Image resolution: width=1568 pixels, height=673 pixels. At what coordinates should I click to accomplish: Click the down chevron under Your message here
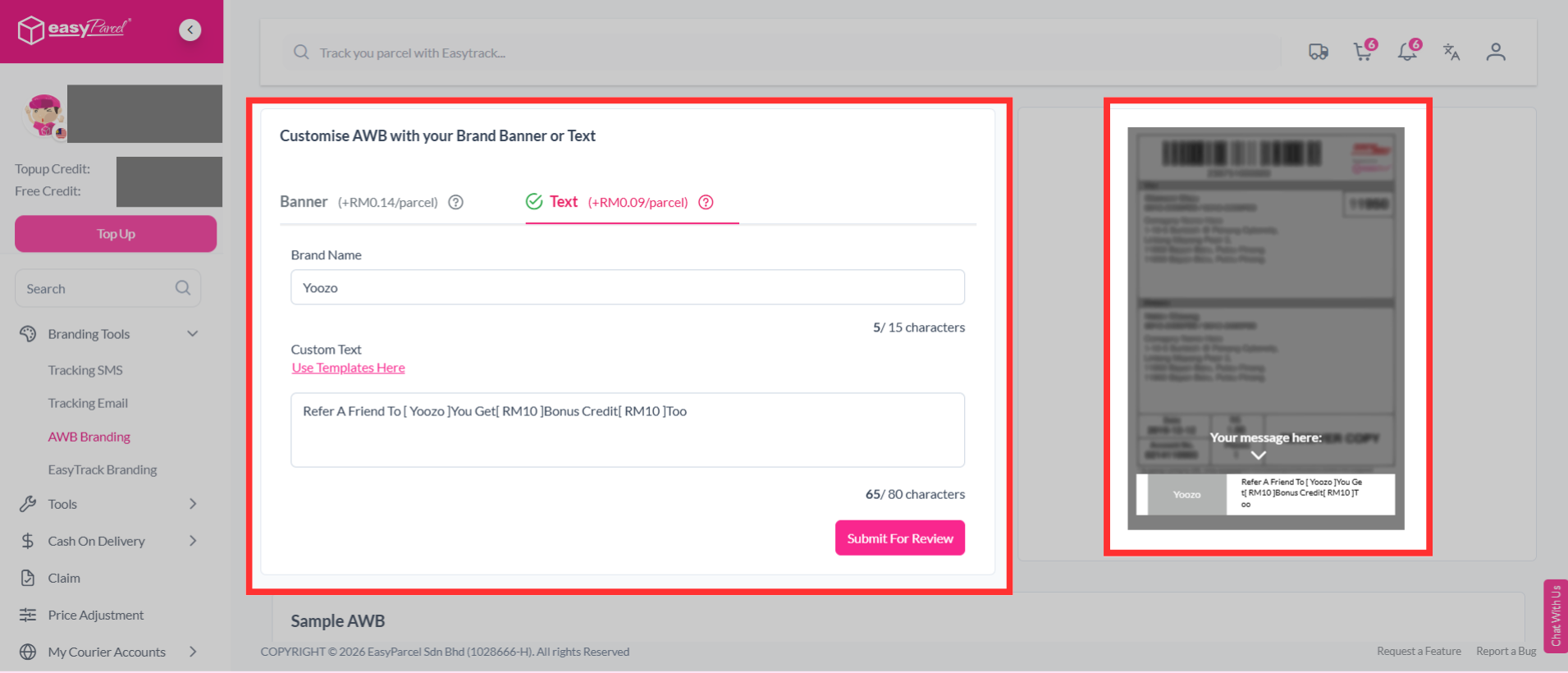(x=1259, y=456)
